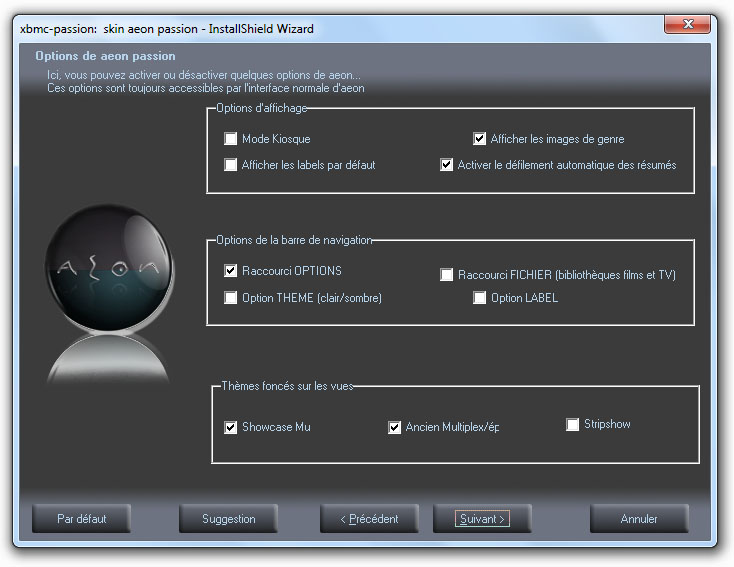Click the aeon glass orb logo
734x567 pixels.
[x=105, y=270]
